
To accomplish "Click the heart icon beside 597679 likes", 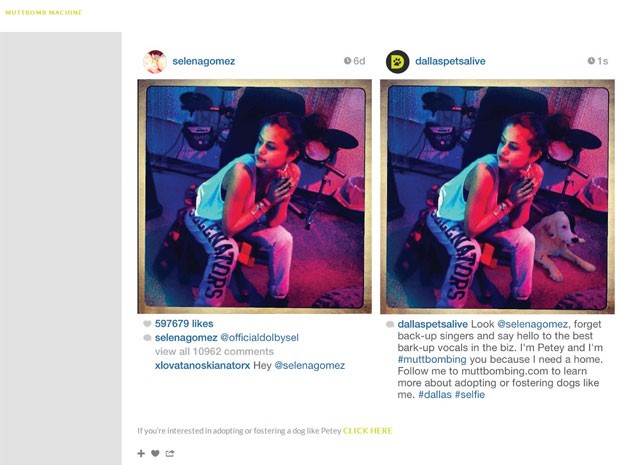I will [x=147, y=324].
